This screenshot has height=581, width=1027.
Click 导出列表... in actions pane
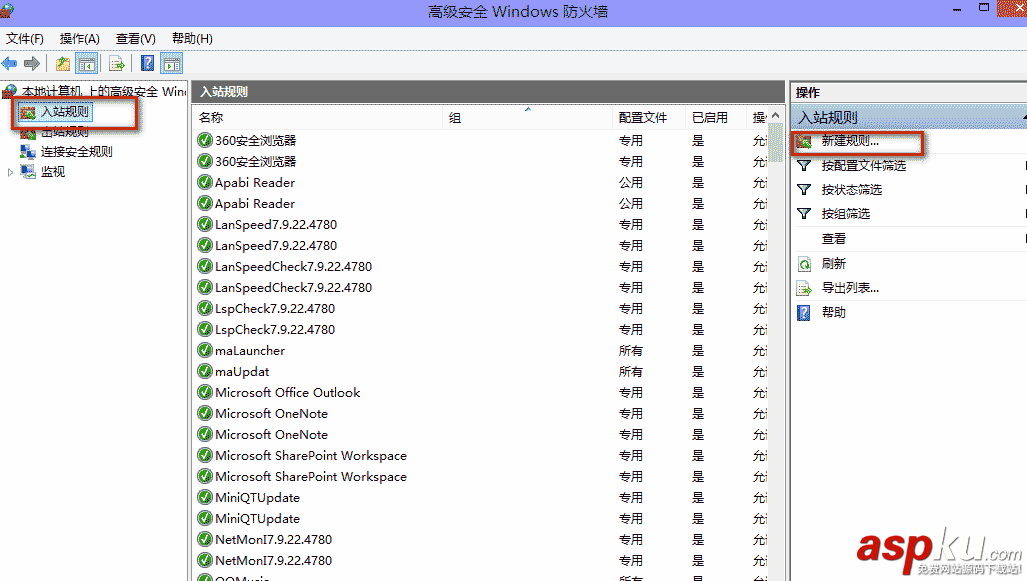pyautogui.click(x=850, y=288)
